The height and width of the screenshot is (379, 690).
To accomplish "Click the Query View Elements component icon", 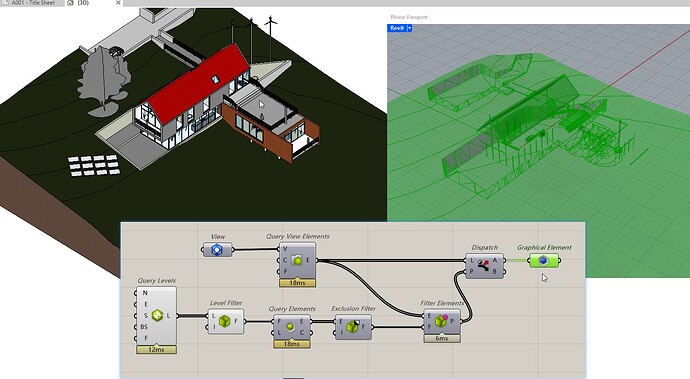I will pos(297,260).
